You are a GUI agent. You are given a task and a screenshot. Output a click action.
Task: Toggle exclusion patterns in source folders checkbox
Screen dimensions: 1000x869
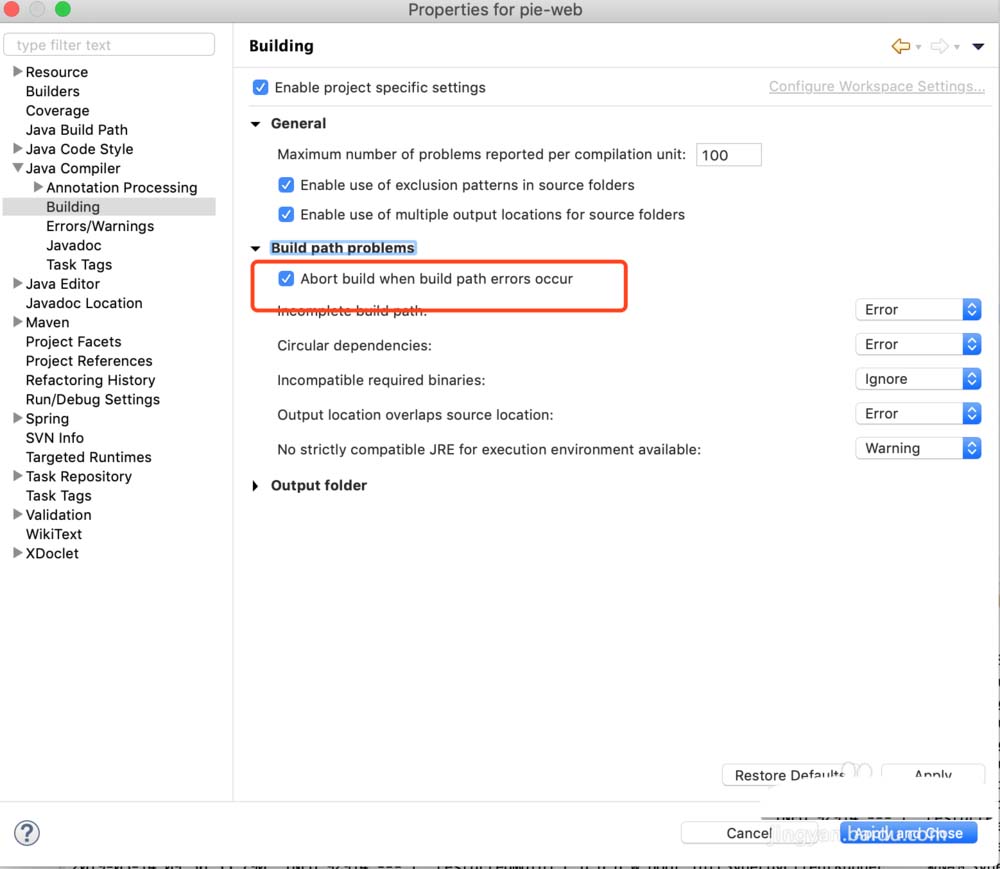pyautogui.click(x=287, y=185)
